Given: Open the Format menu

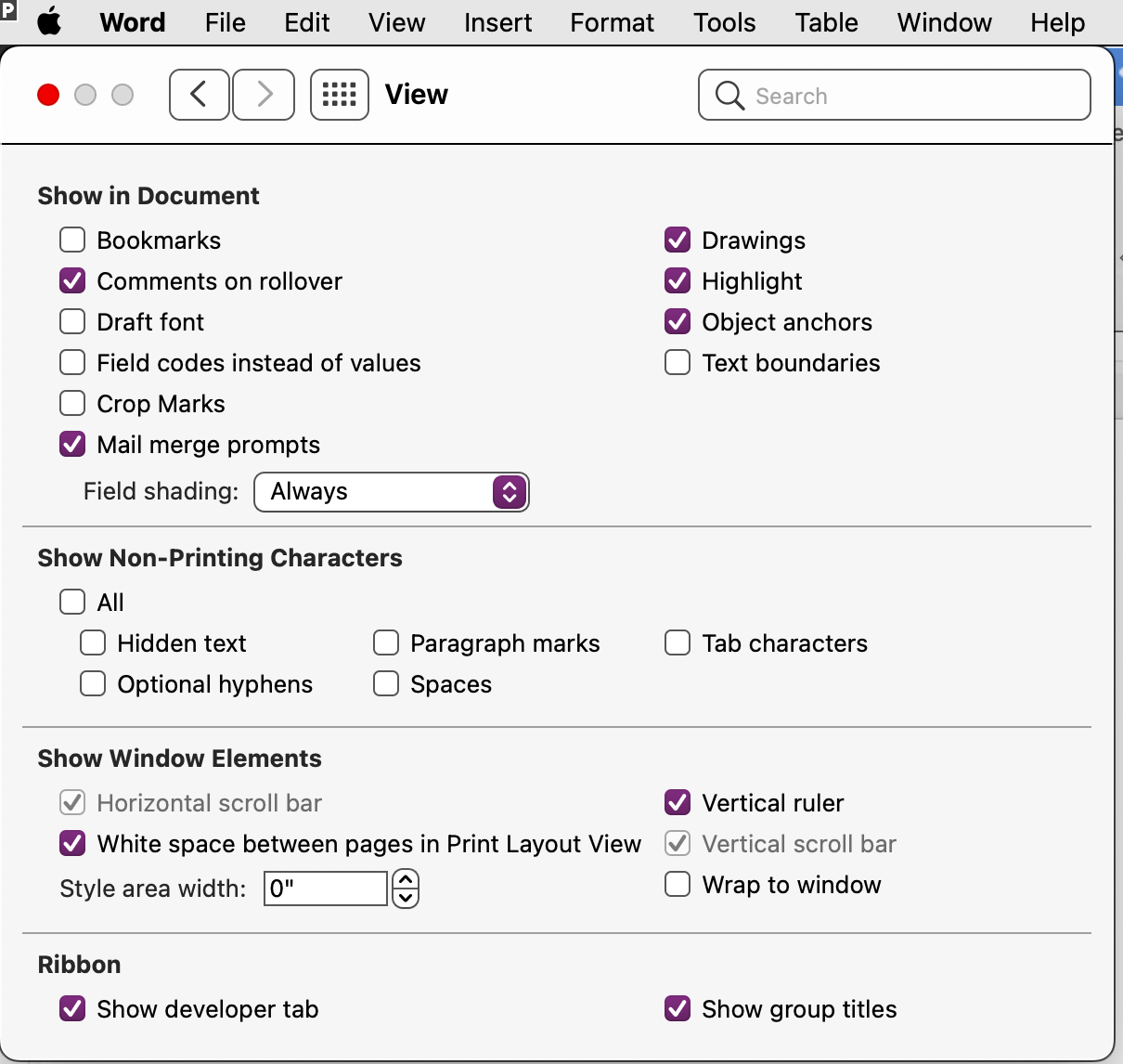Looking at the screenshot, I should 612,21.
